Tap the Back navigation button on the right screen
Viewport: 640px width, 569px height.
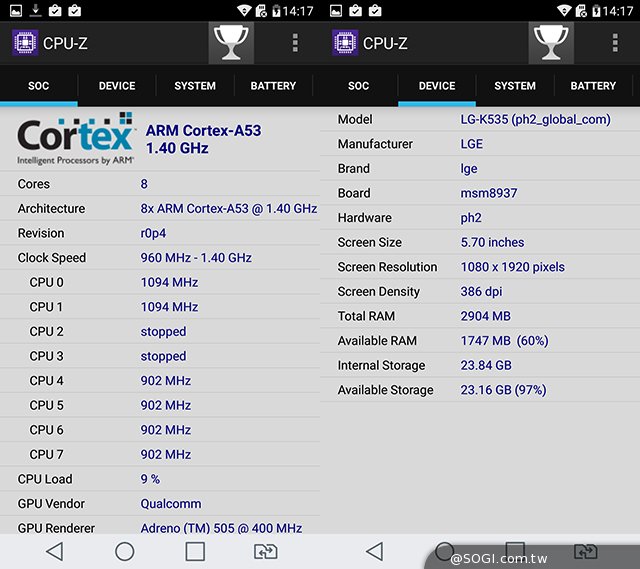click(x=374, y=551)
